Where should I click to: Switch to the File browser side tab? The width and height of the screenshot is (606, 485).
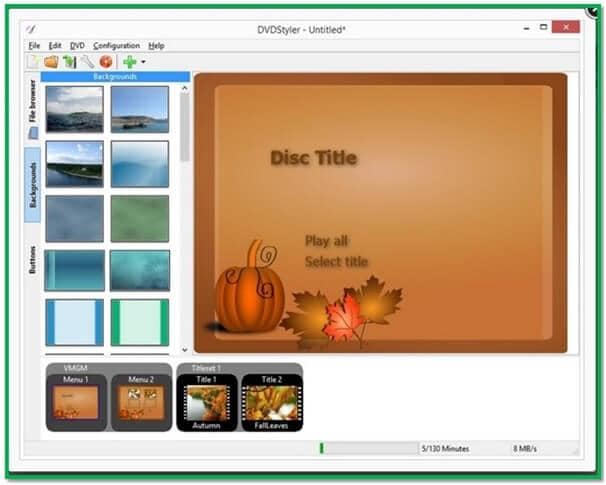[x=32, y=109]
